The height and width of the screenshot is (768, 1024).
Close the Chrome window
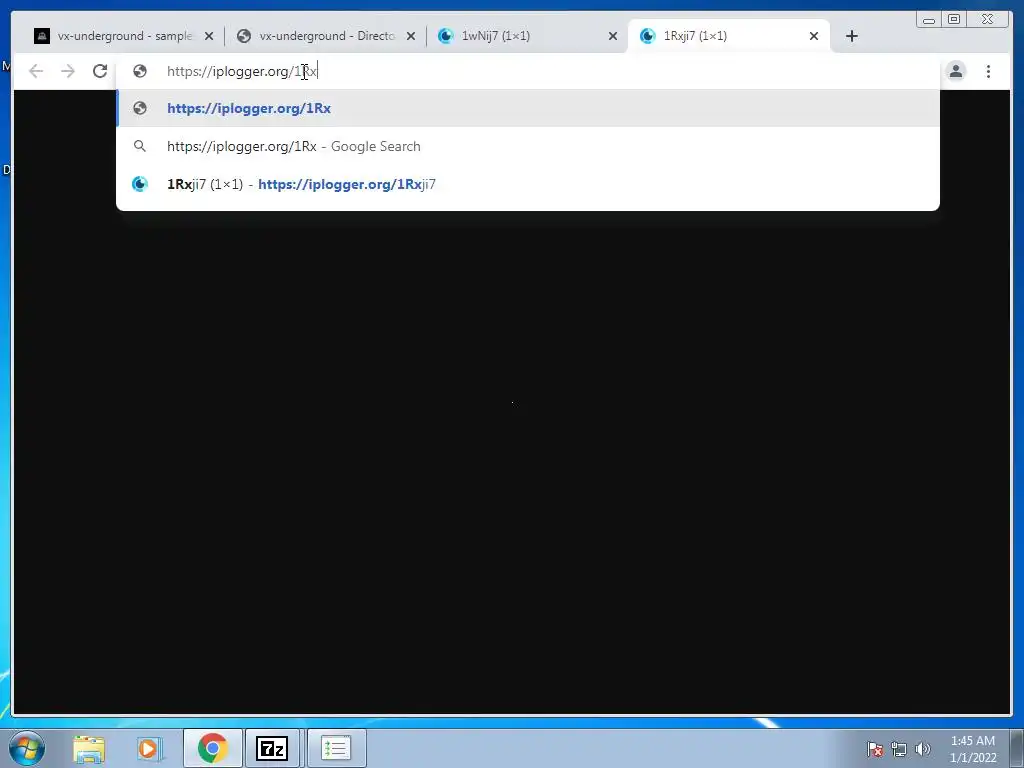(x=988, y=20)
